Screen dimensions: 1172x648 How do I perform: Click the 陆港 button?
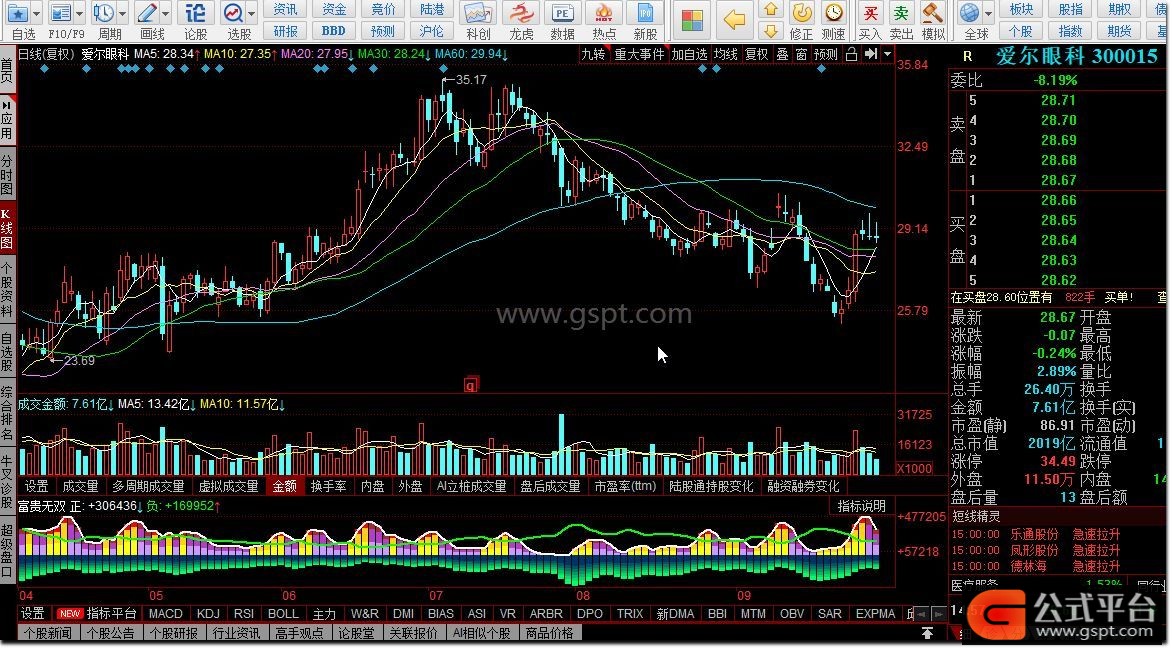click(x=431, y=10)
